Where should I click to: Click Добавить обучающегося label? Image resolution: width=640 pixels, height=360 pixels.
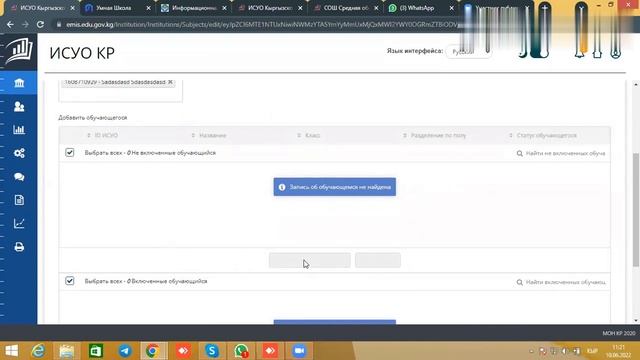point(93,118)
